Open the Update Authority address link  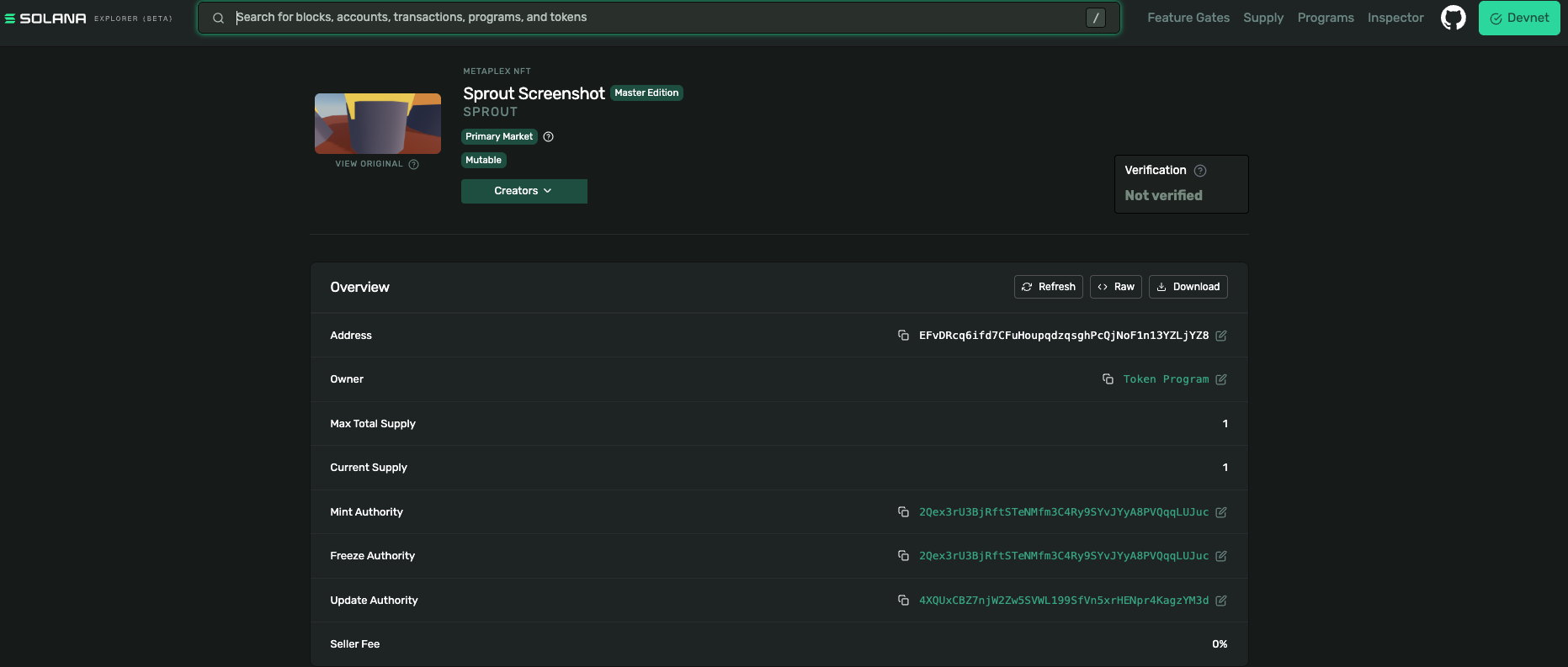pyautogui.click(x=1064, y=601)
